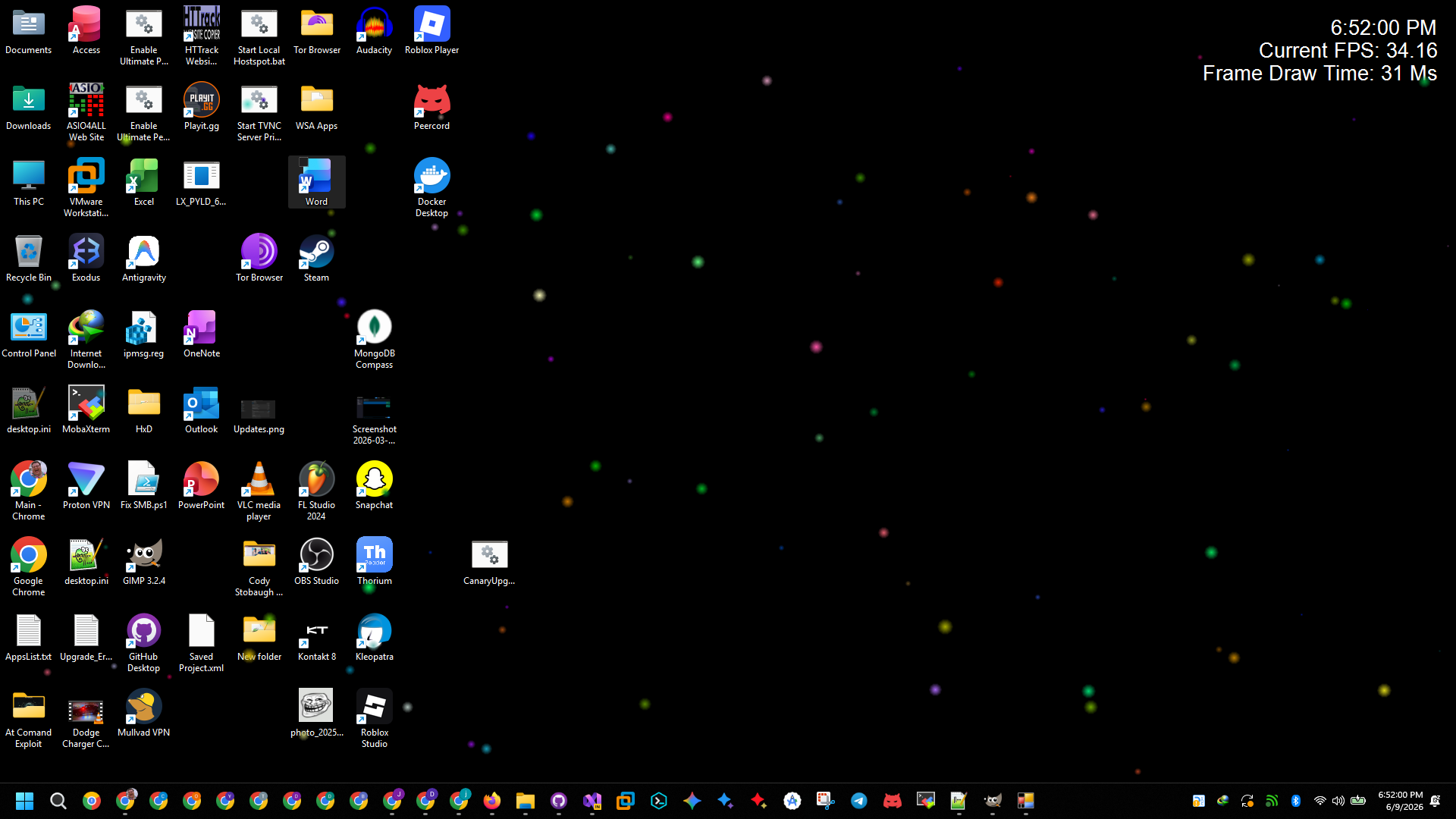This screenshot has height=819, width=1456.
Task: Open the volume control in system tray
Action: point(1338,801)
